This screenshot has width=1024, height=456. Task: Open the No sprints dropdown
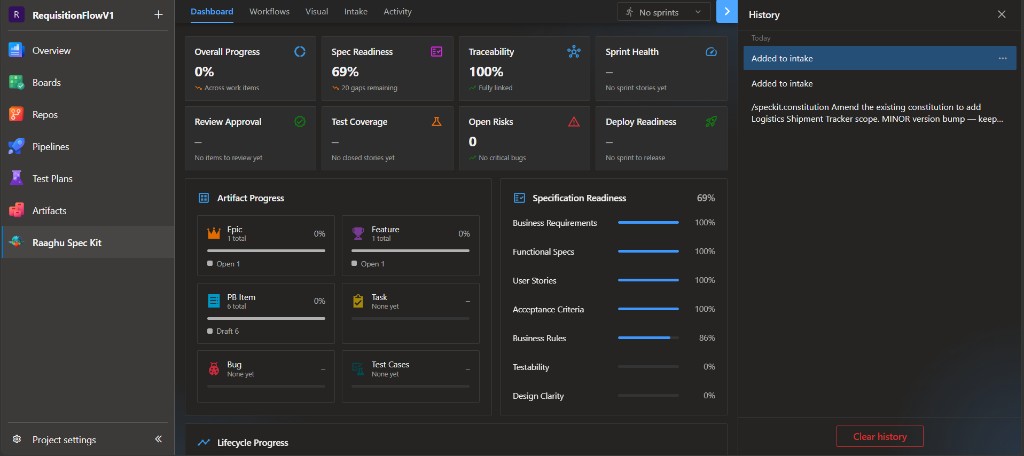(664, 12)
